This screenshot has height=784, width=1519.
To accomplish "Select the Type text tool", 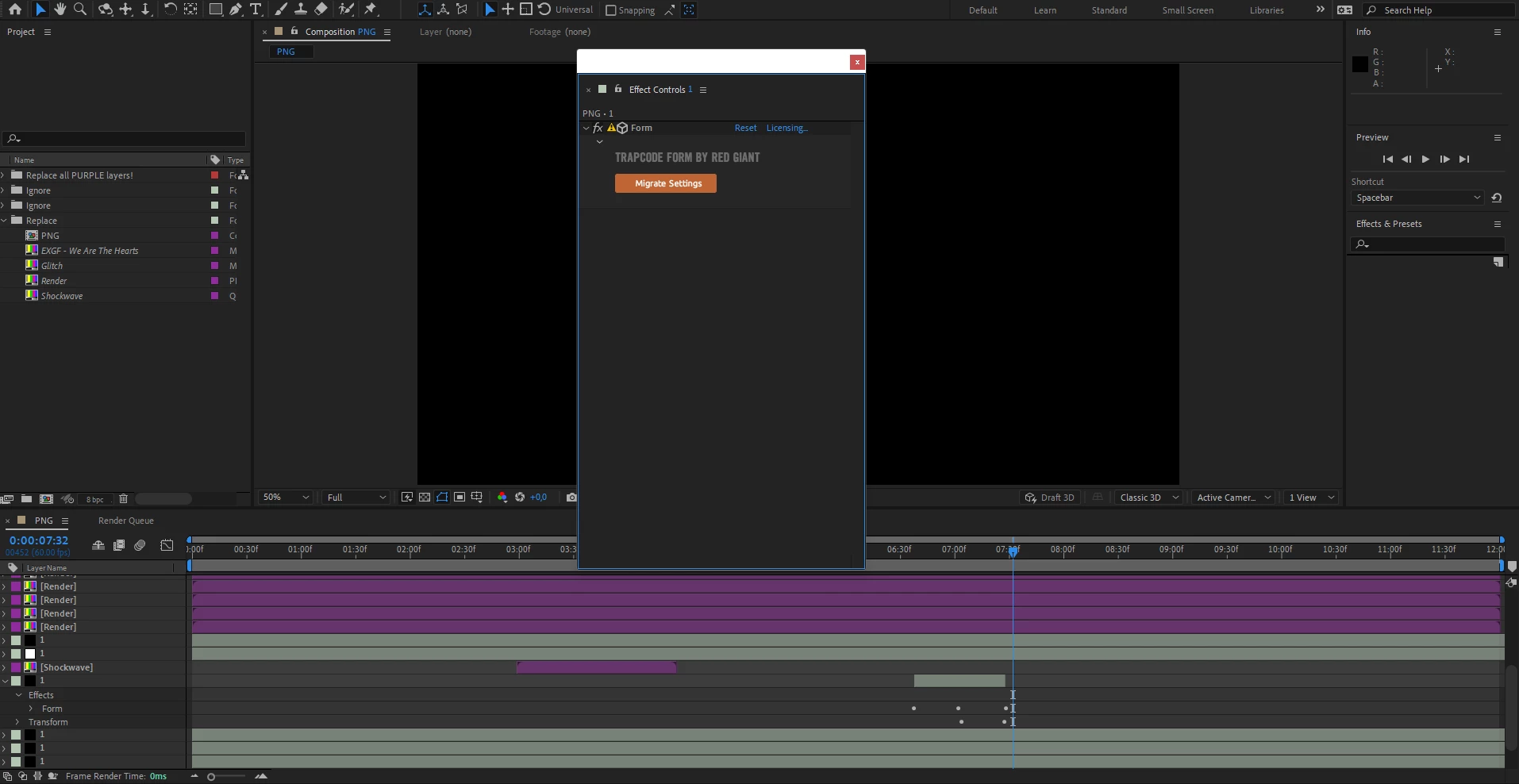I will [x=256, y=10].
